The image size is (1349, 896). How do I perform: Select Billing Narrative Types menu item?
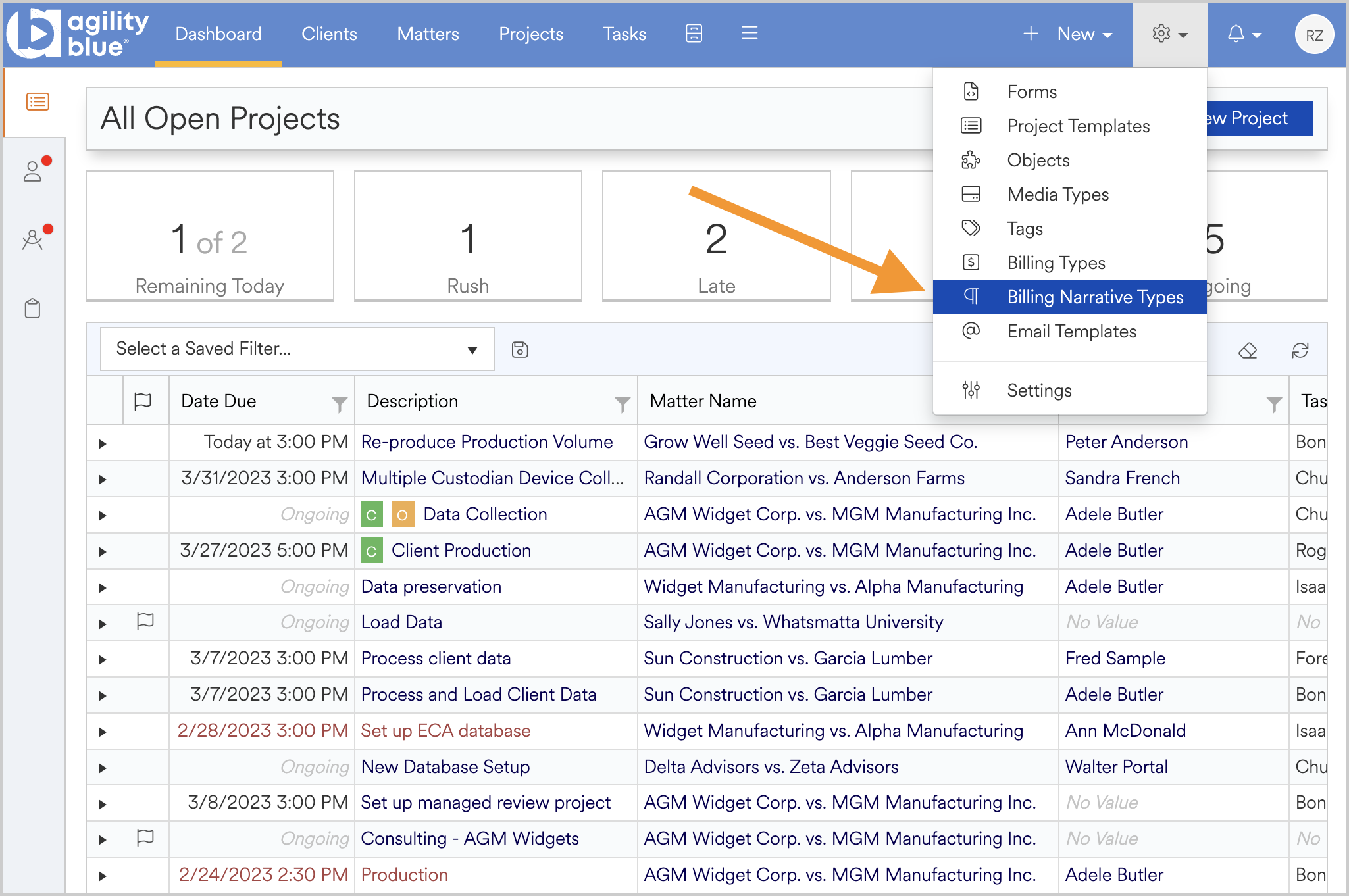pos(1070,297)
